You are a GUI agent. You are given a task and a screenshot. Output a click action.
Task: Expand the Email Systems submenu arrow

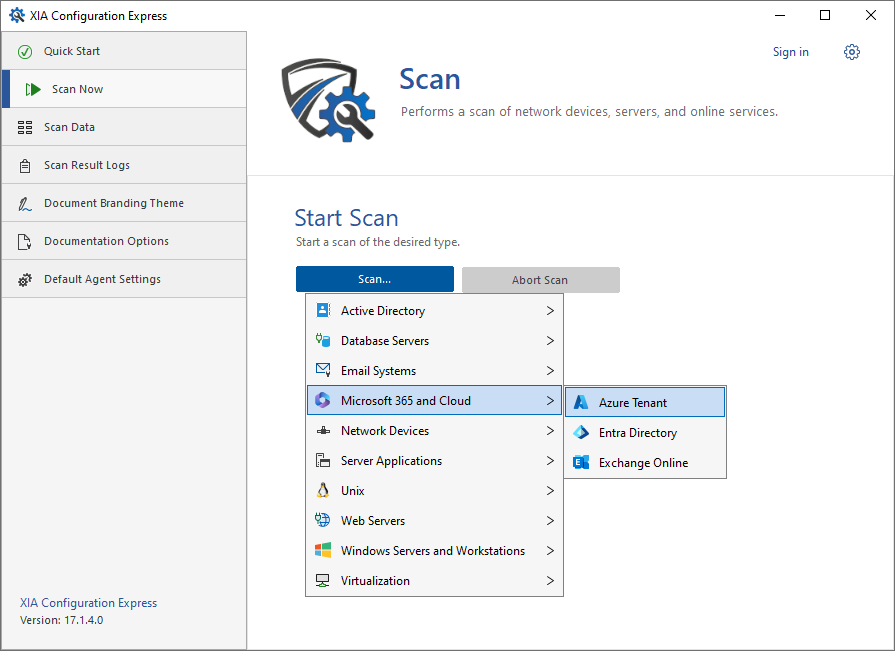550,370
